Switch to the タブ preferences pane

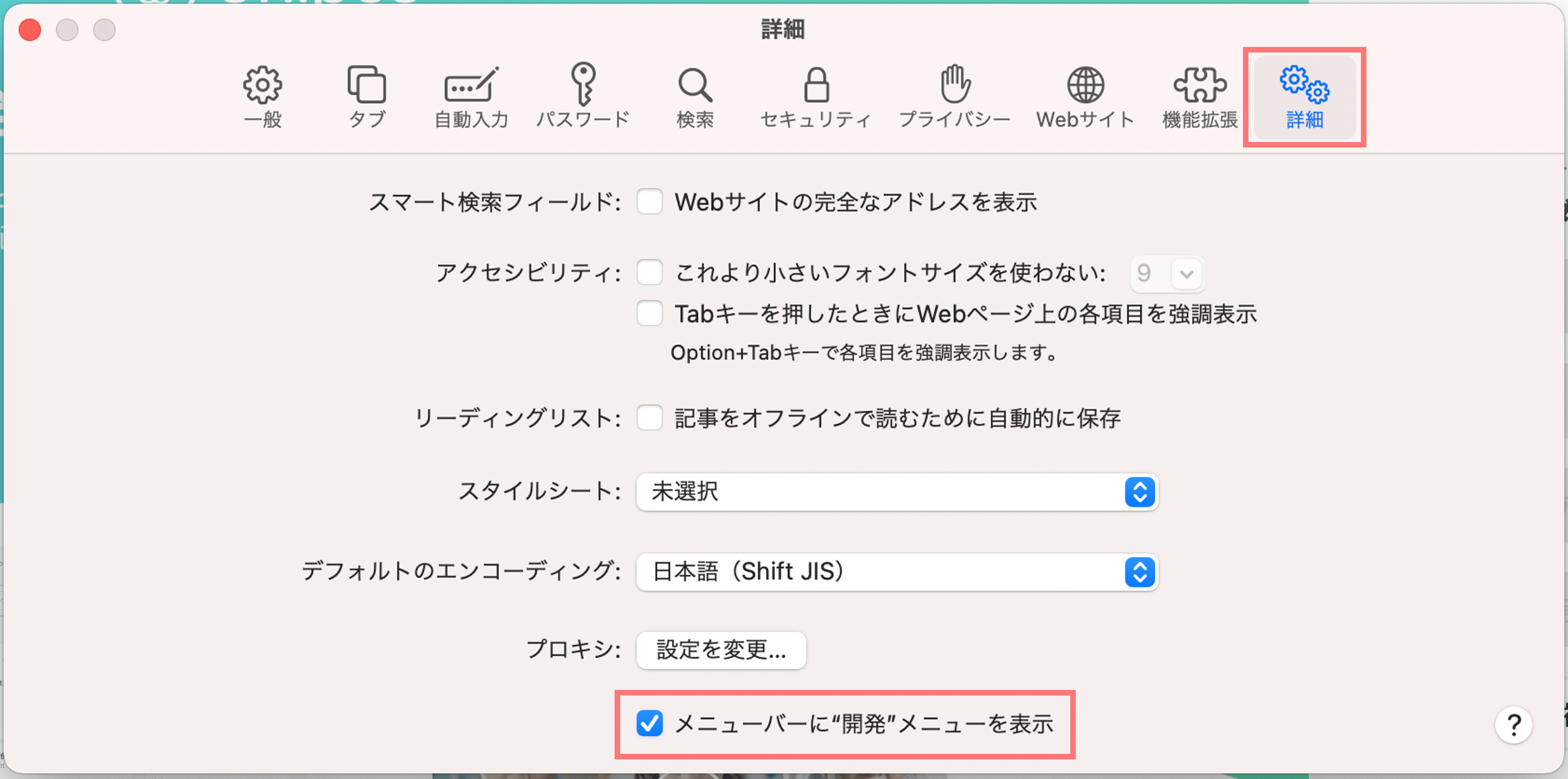click(366, 97)
